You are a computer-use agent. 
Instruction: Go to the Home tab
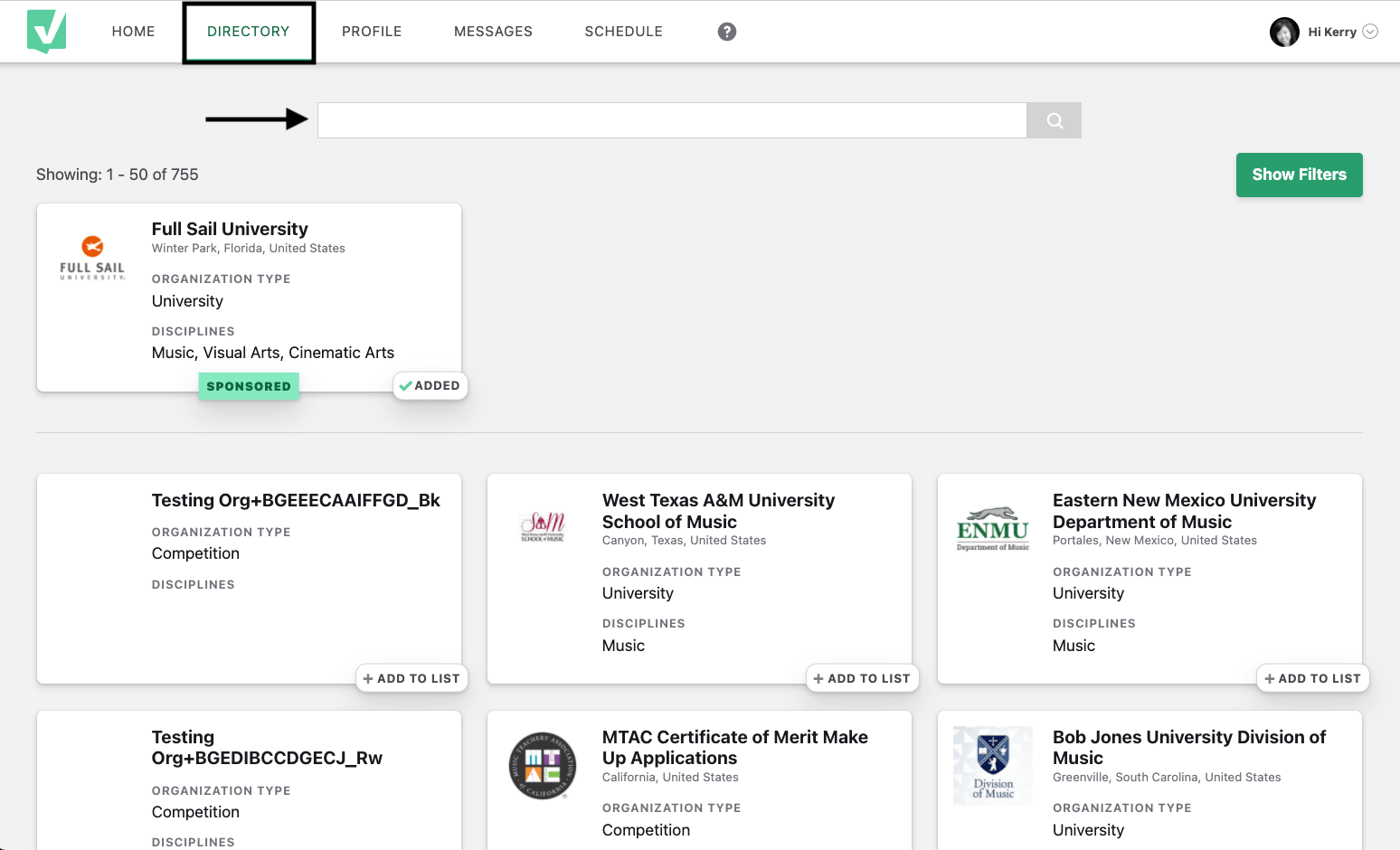(134, 32)
